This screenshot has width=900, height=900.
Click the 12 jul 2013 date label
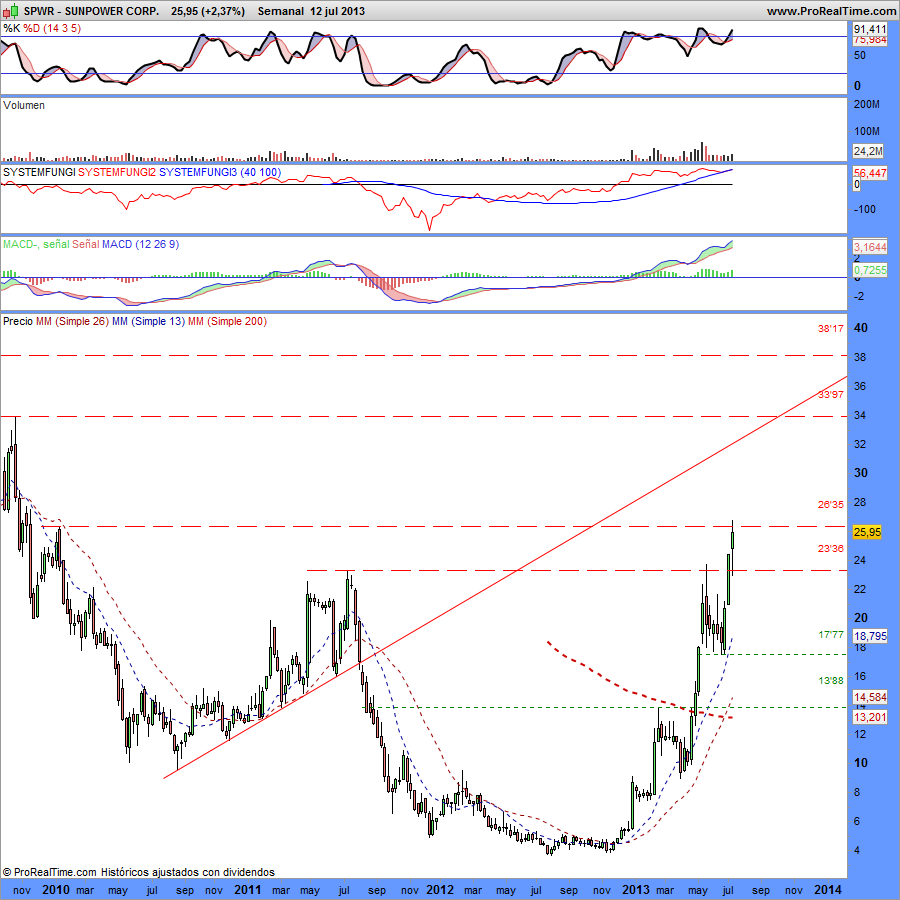337,11
